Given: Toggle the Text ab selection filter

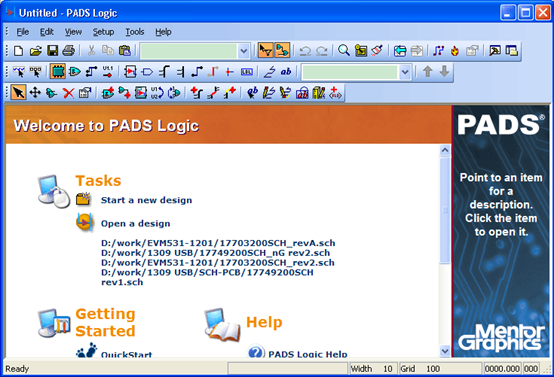Looking at the screenshot, I should pos(286,72).
